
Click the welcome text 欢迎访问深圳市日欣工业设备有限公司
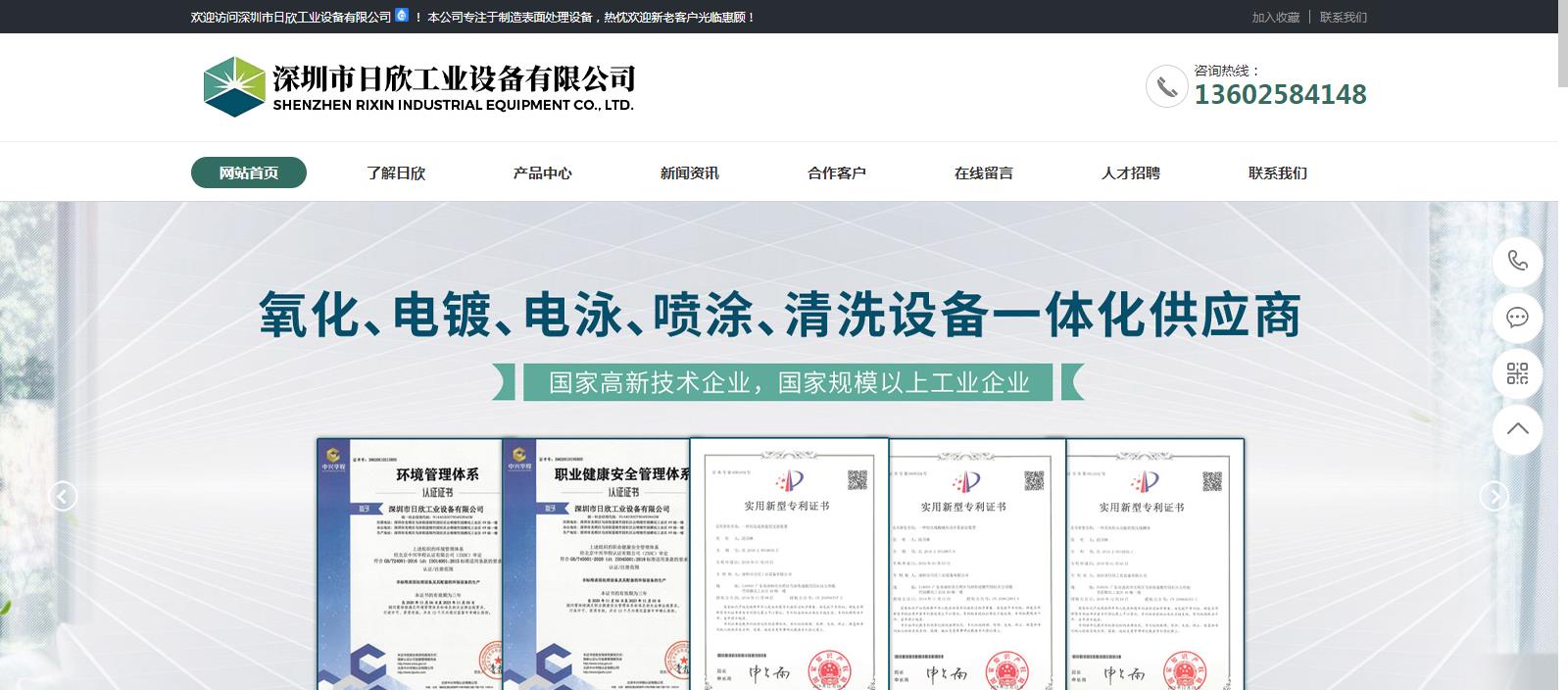[x=291, y=17]
